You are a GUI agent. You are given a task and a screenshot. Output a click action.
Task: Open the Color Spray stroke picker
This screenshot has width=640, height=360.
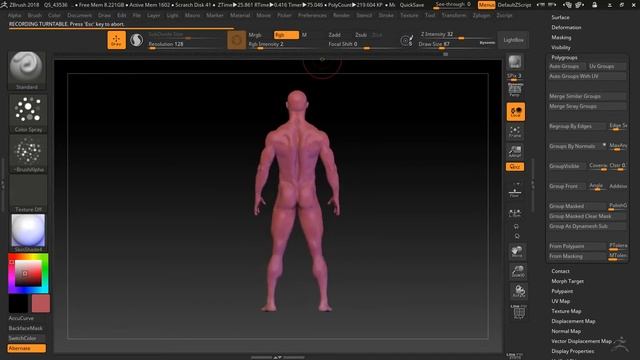coord(28,113)
